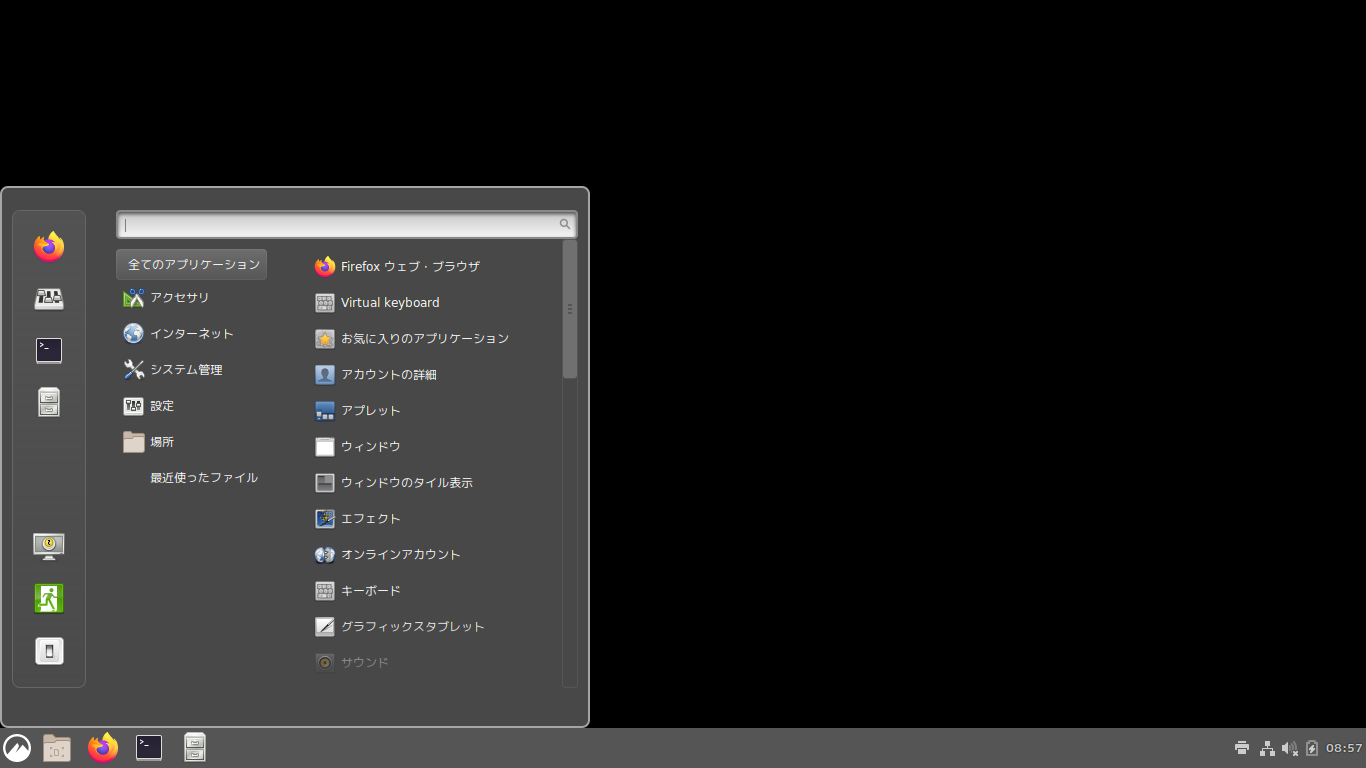Launch Firefox from the bottom panel
Screen dimensions: 1366x768
pos(103,748)
